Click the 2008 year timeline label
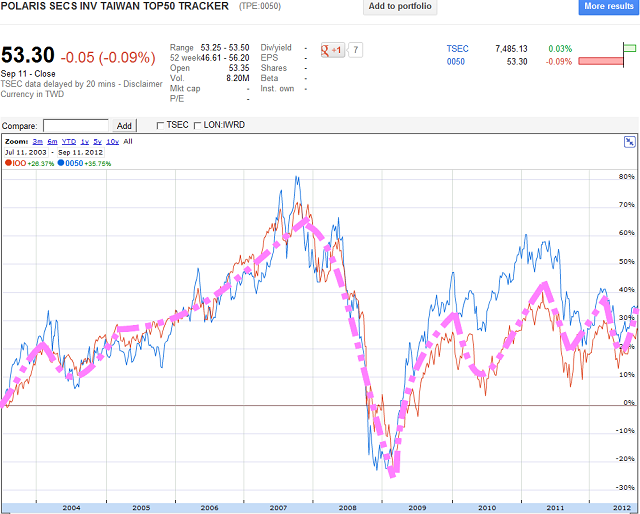Screen dimensions: 640x514 (347, 508)
